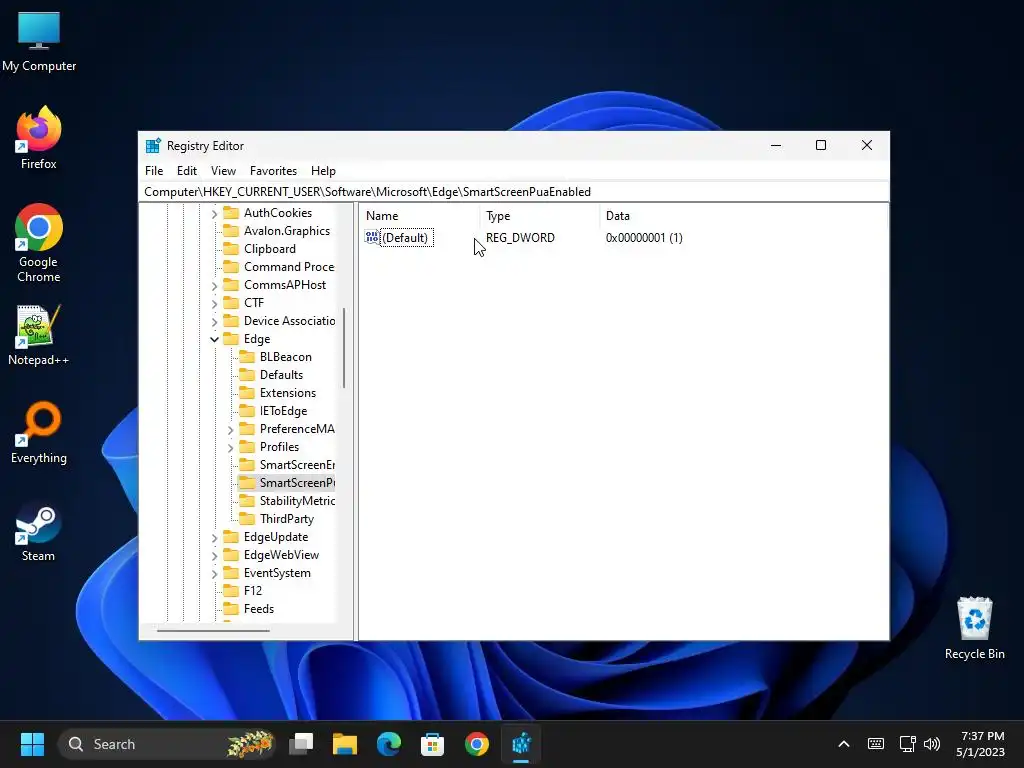This screenshot has width=1024, height=768.
Task: Select the highlighted SmartScreenPuaEnabled key
Action: (x=297, y=483)
